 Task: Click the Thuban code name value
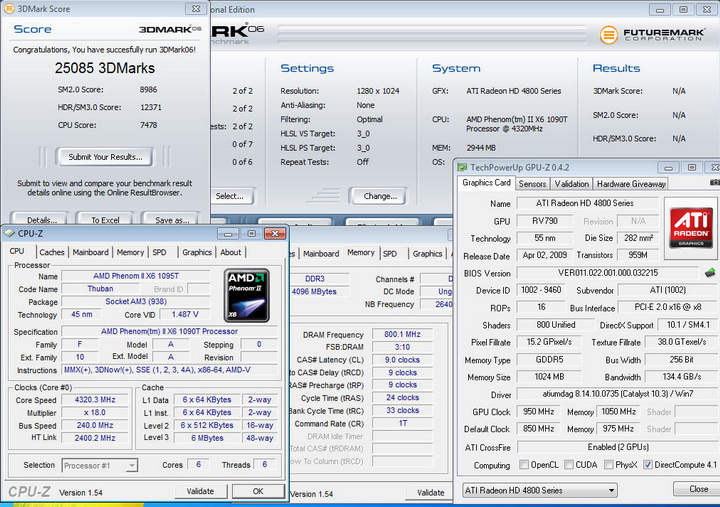[x=100, y=289]
